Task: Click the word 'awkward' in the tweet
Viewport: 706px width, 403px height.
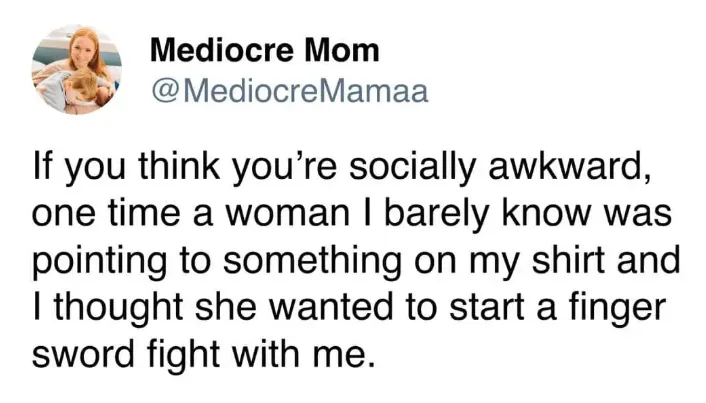Action: click(x=569, y=168)
